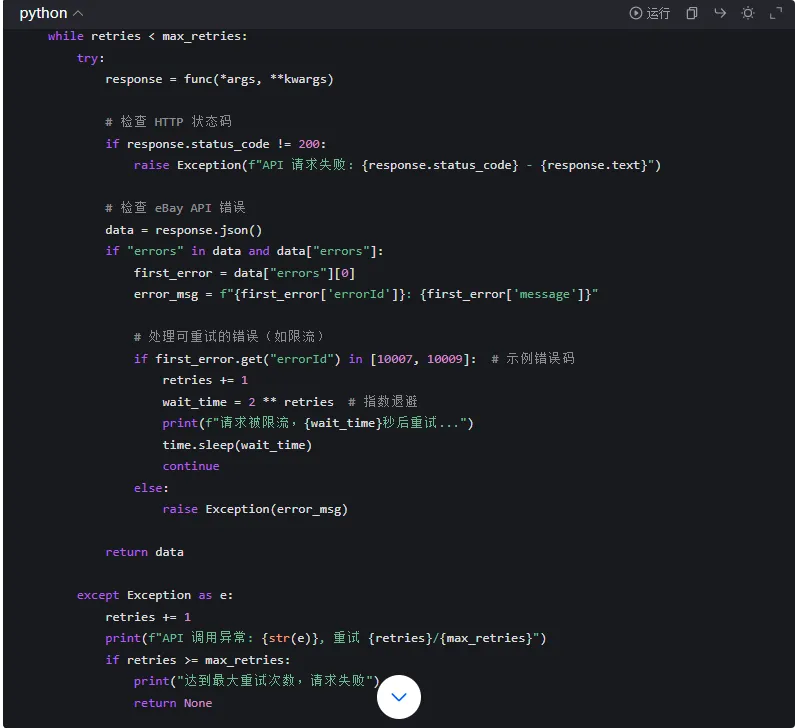The height and width of the screenshot is (728, 795).
Task: Click 'data = response.json()' line
Action: [184, 230]
